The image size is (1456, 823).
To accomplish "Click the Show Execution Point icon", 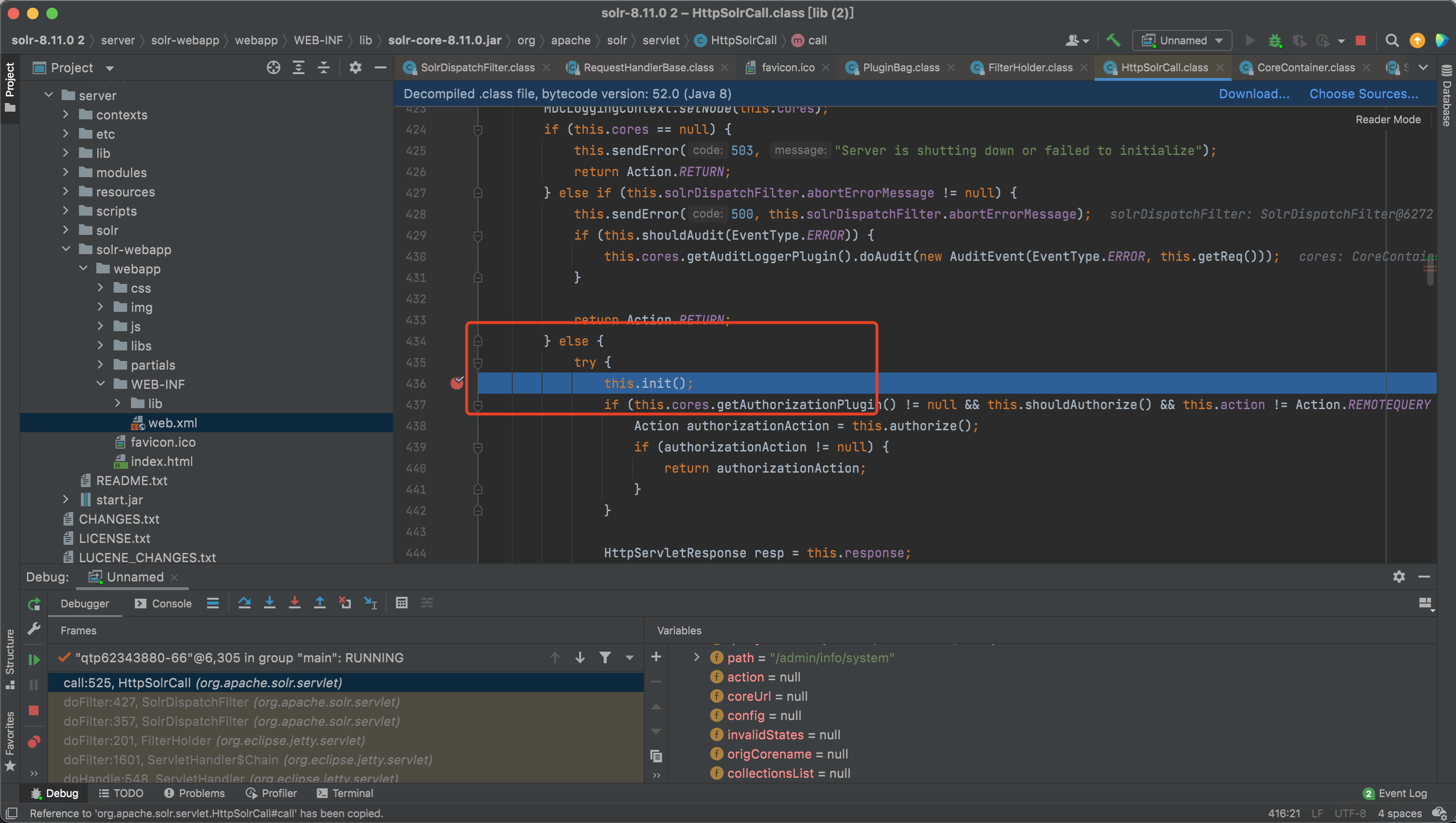I will tap(213, 603).
